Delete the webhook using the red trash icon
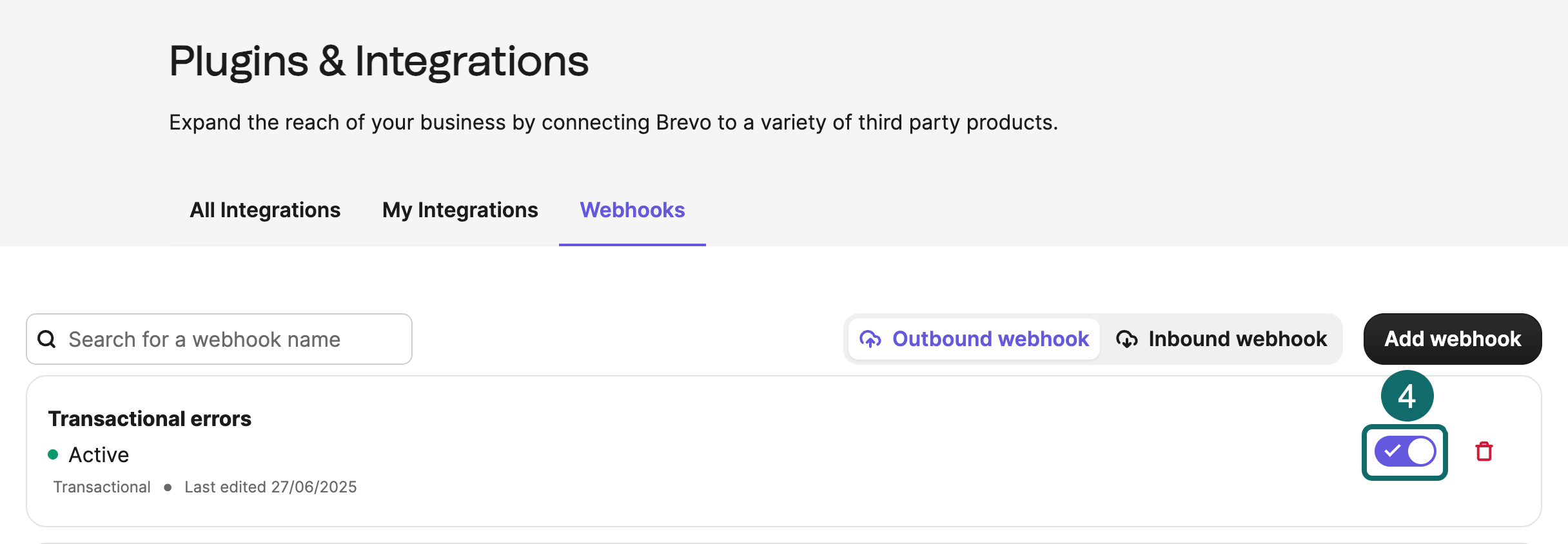The image size is (1568, 544). (x=1484, y=451)
